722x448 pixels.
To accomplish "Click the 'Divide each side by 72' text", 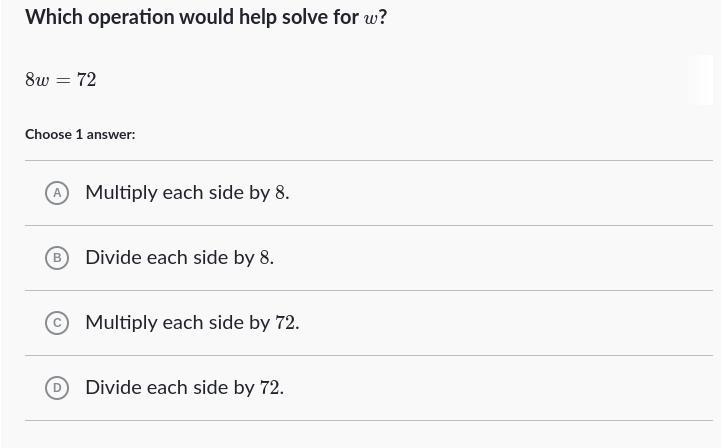I will [184, 388].
